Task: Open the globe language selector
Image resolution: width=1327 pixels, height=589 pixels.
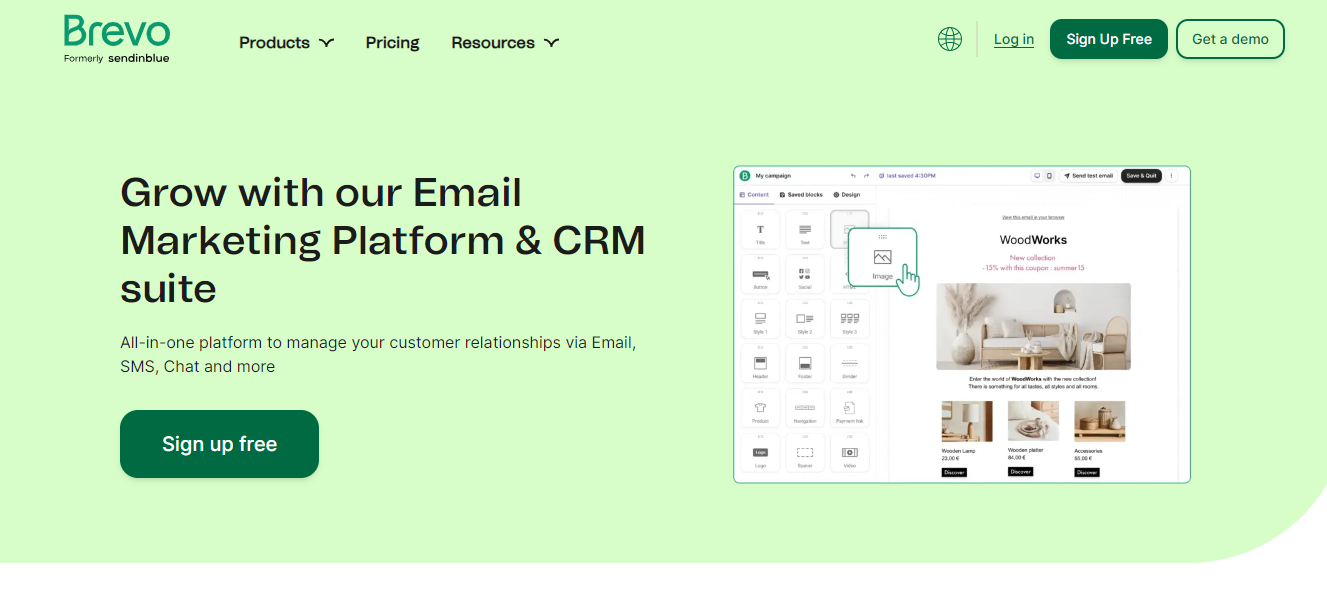Action: tap(950, 39)
